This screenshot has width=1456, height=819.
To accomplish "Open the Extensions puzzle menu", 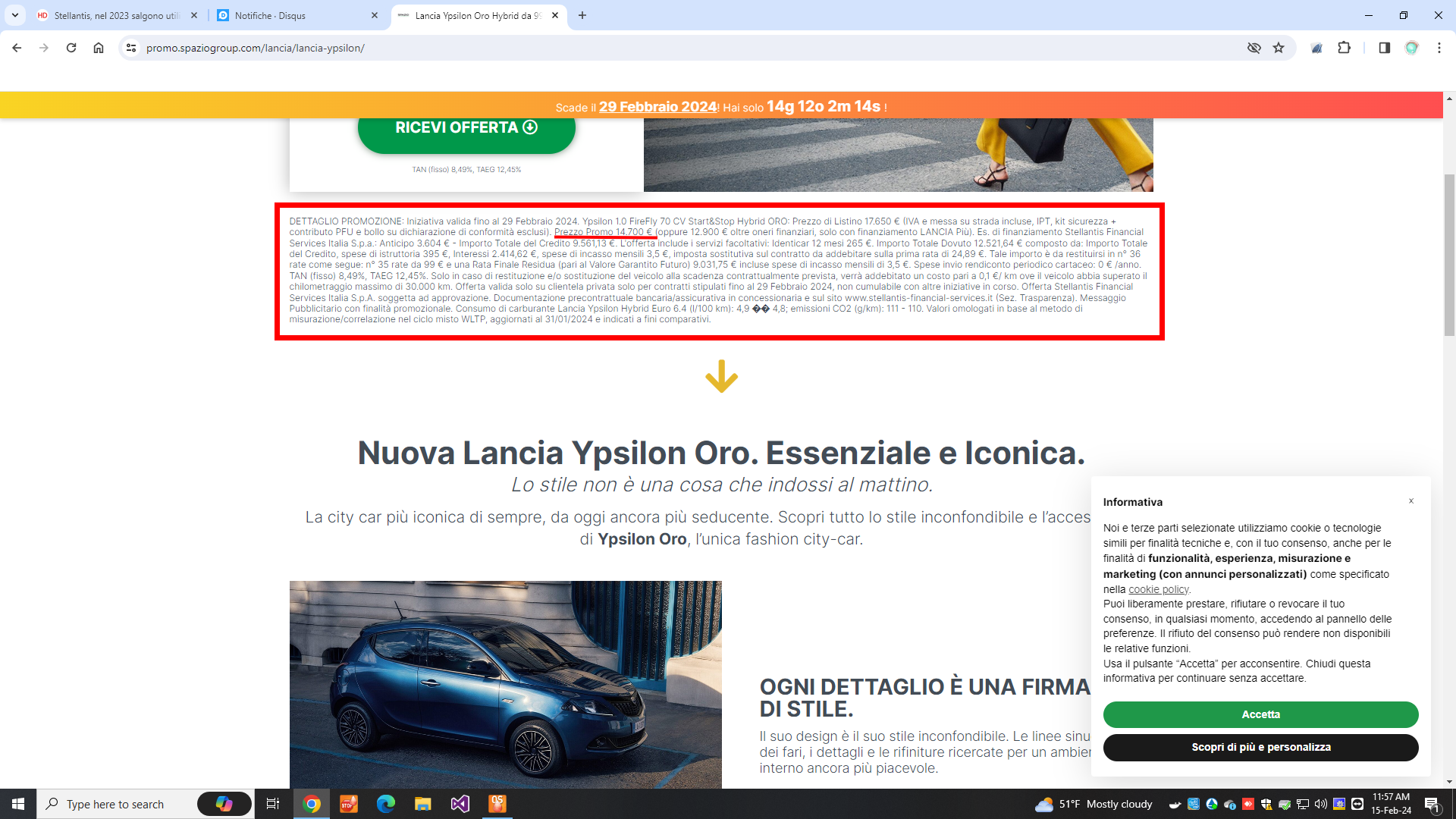I will (x=1344, y=48).
